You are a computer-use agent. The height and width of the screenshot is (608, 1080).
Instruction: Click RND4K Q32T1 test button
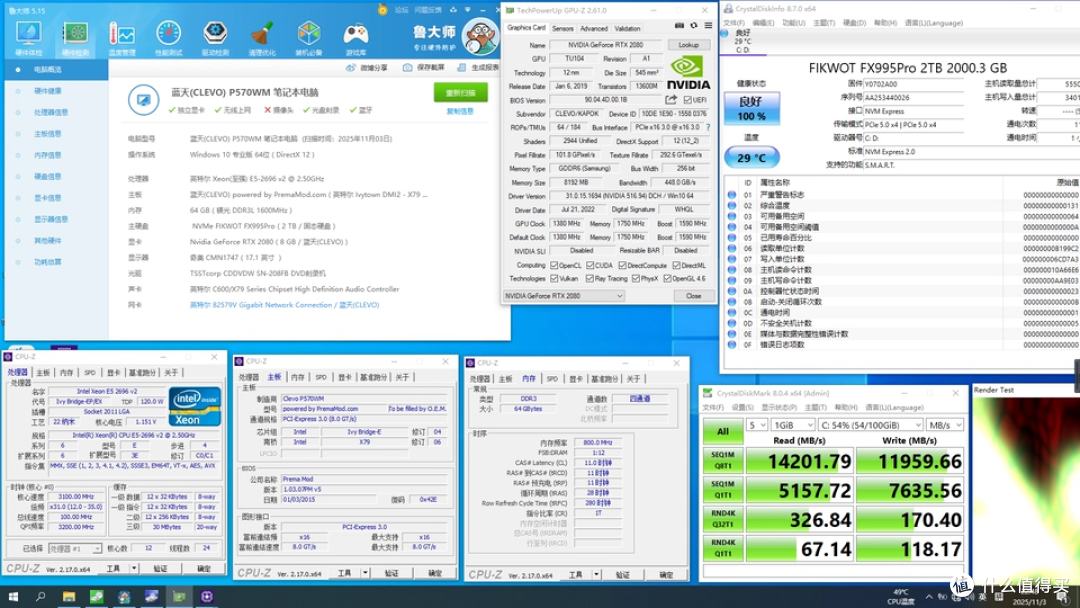pos(723,519)
